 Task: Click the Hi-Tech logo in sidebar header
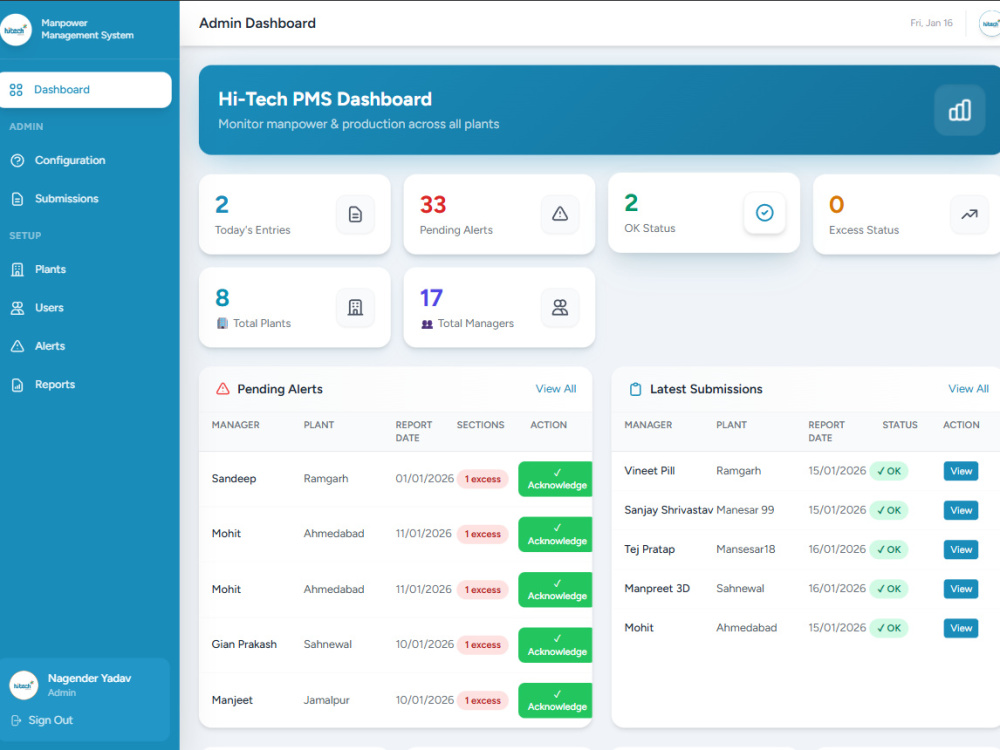pos(15,30)
